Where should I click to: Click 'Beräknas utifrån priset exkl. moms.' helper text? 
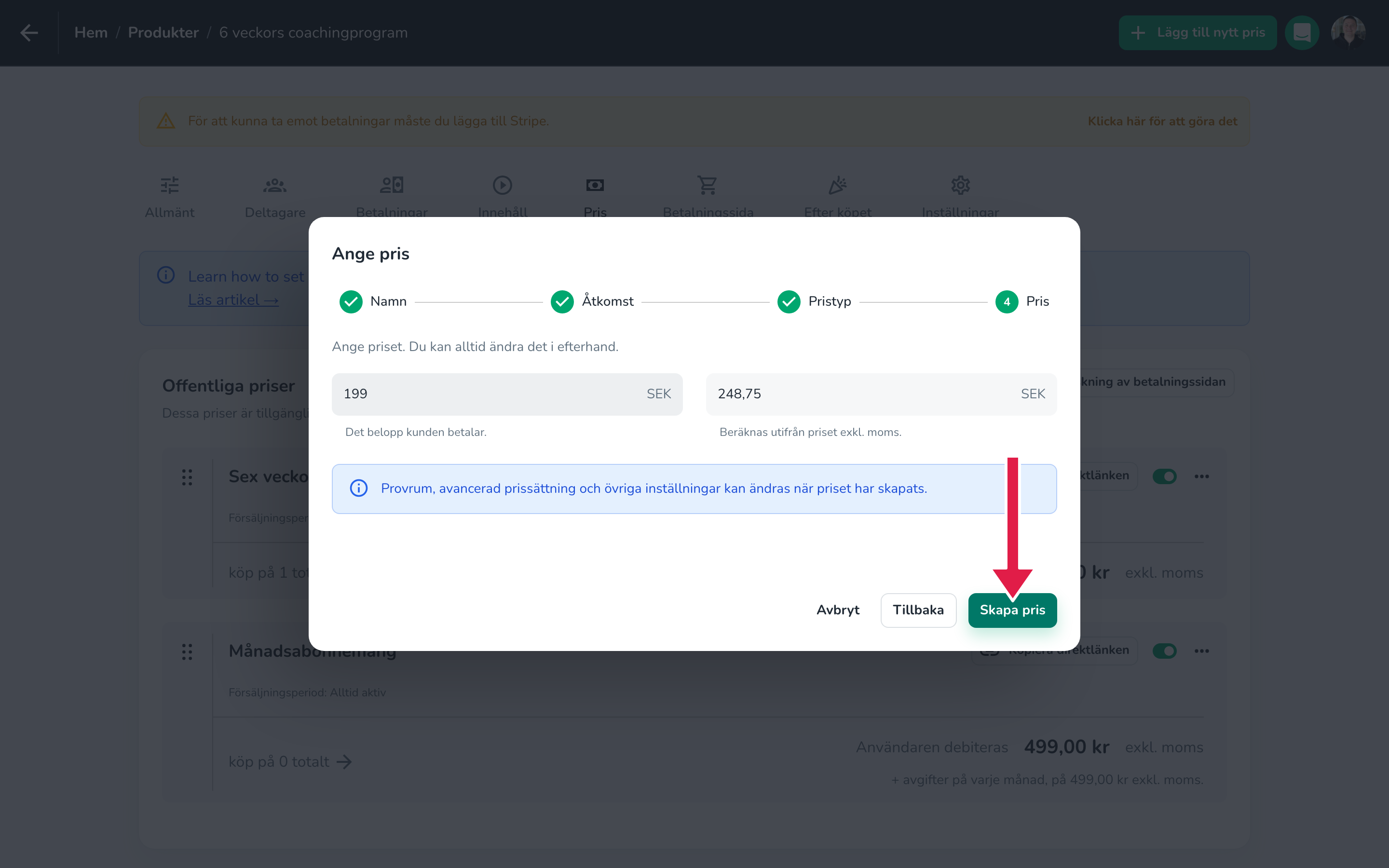(x=810, y=432)
